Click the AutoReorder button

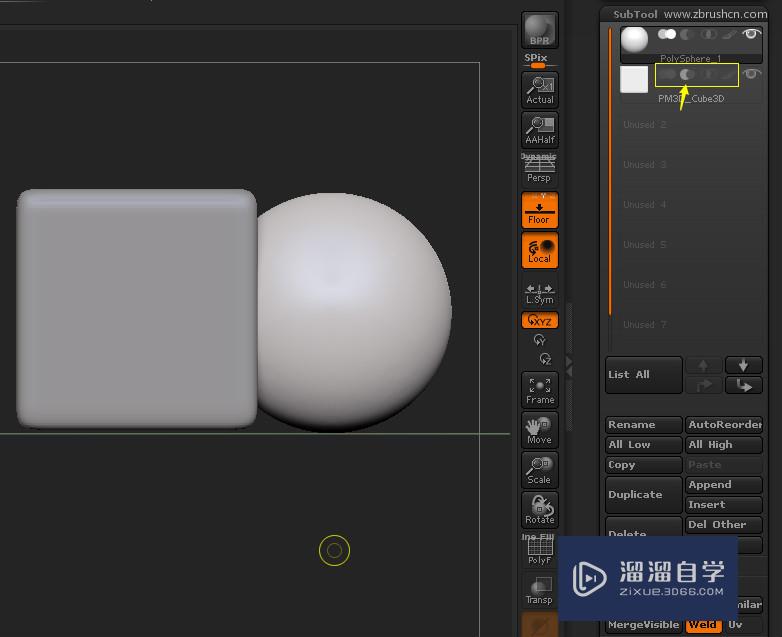click(724, 425)
